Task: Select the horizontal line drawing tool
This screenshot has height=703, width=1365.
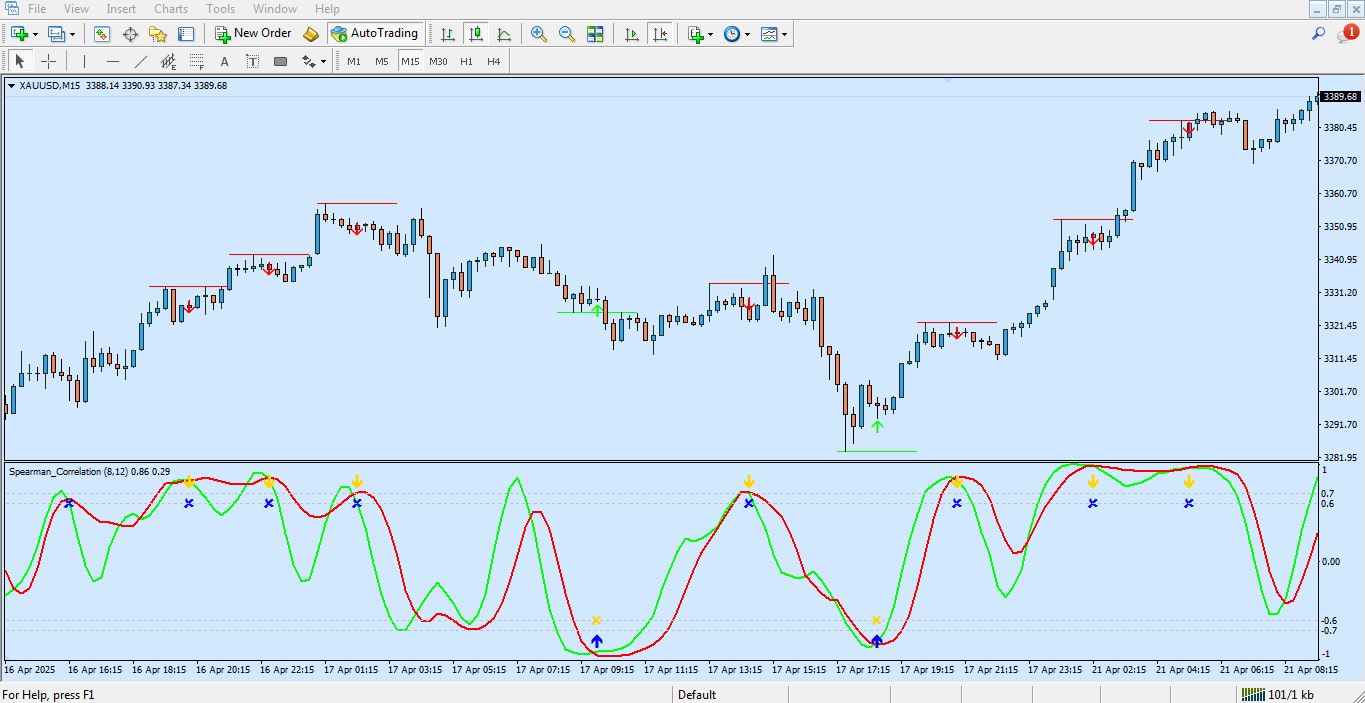Action: [112, 61]
